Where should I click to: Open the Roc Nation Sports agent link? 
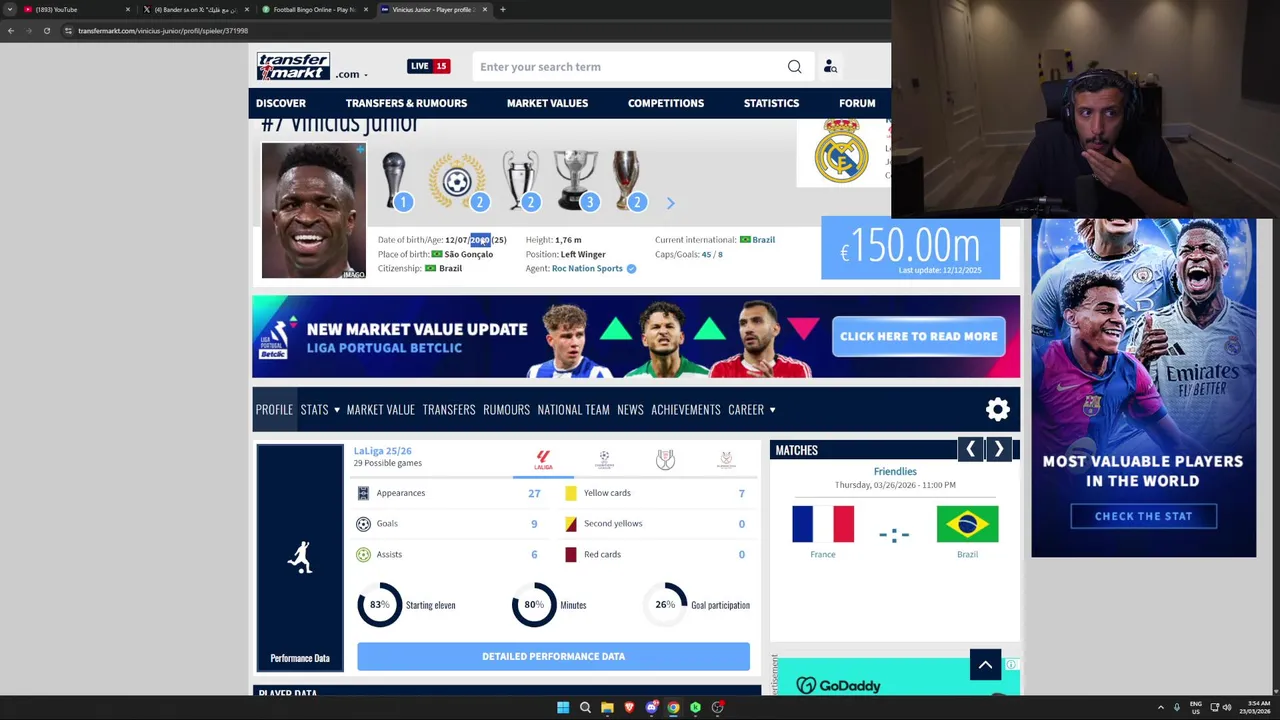[x=587, y=268]
